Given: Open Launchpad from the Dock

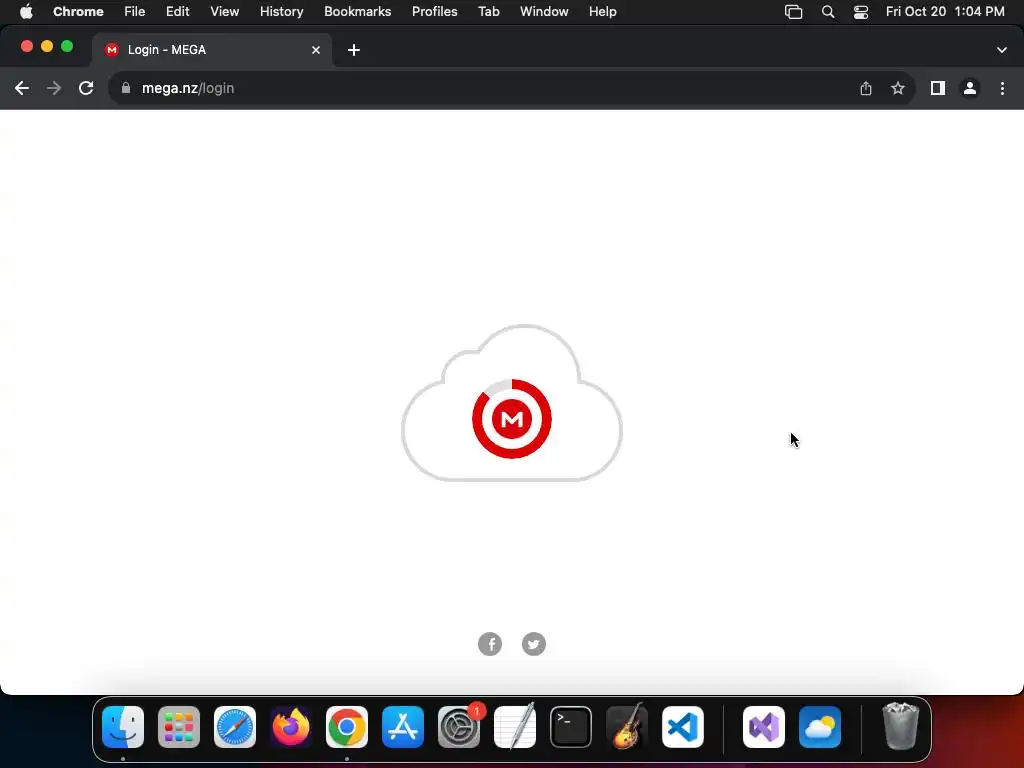Looking at the screenshot, I should pos(179,727).
